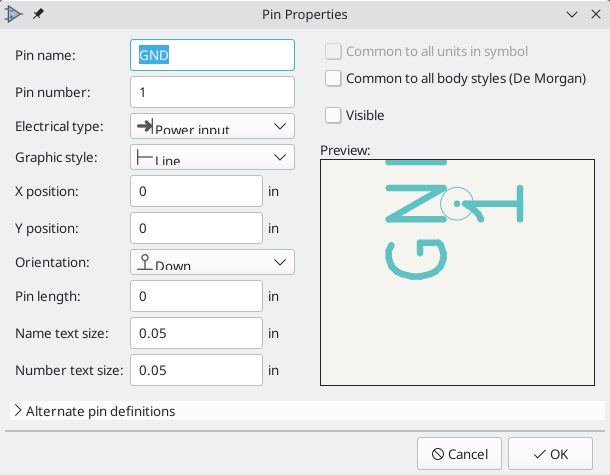Click the Line graphic style icon
The height and width of the screenshot is (475, 610).
pos(144,157)
